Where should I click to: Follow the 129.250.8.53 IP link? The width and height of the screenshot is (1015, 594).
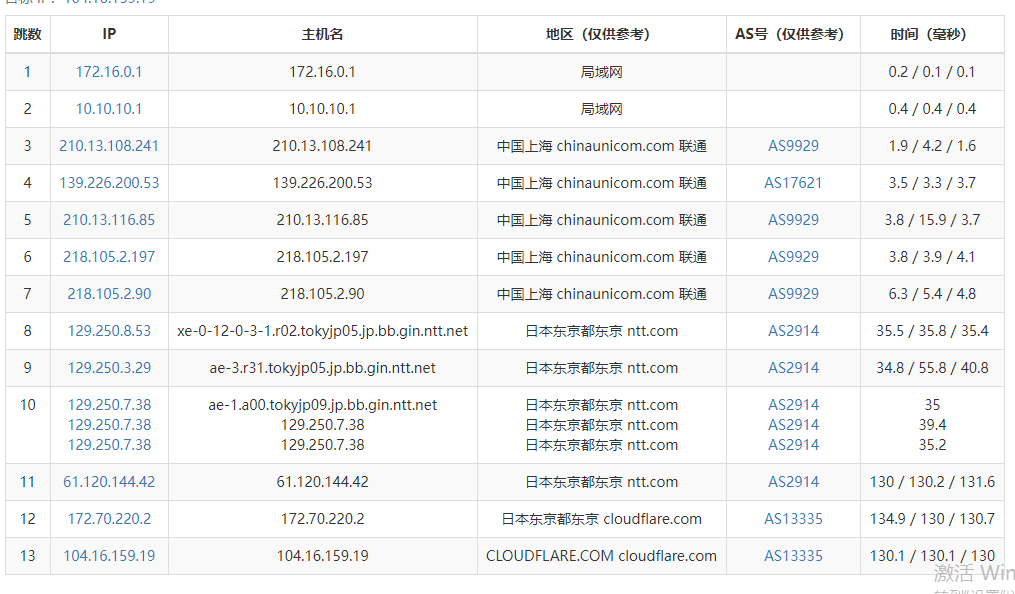[x=109, y=331]
